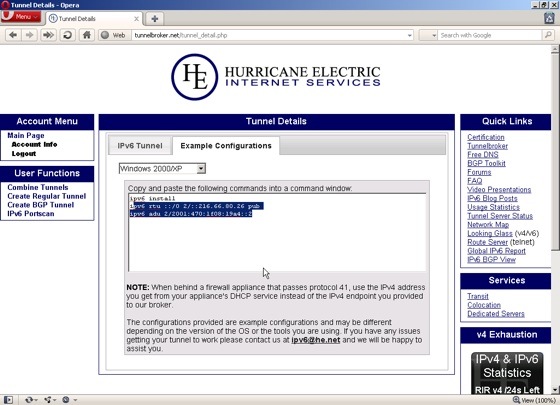Switch to the Example Configurations tab
This screenshot has height=405, width=560.
point(226,146)
